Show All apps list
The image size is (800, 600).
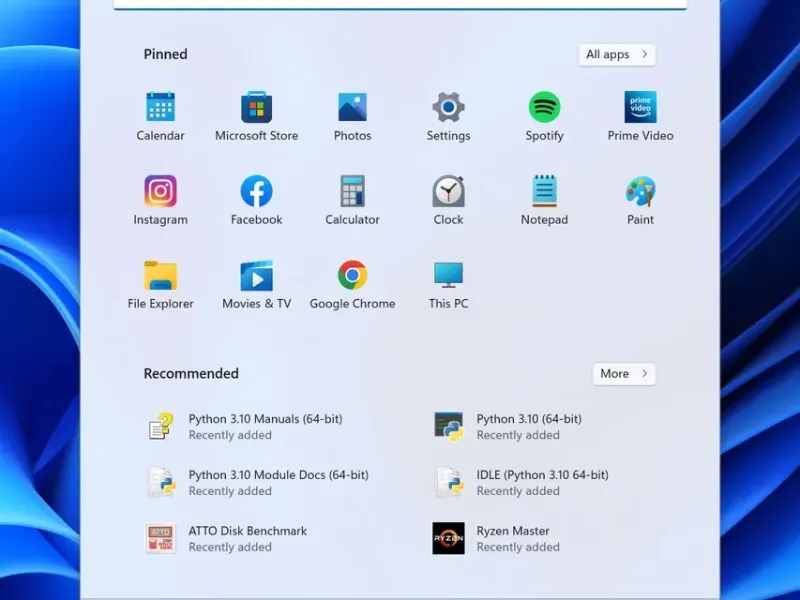[617, 55]
